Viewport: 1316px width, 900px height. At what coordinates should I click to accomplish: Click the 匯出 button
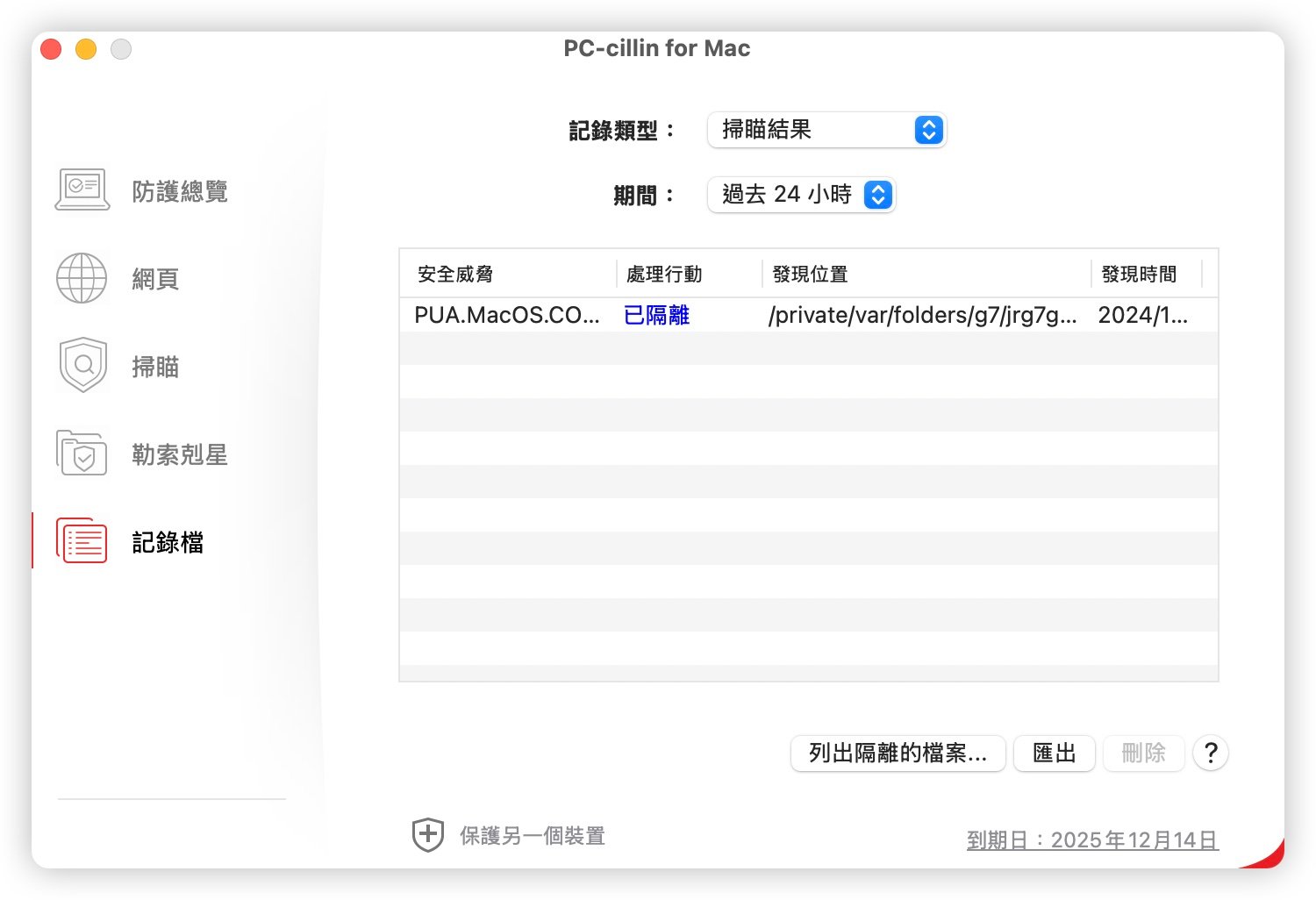pos(1054,754)
